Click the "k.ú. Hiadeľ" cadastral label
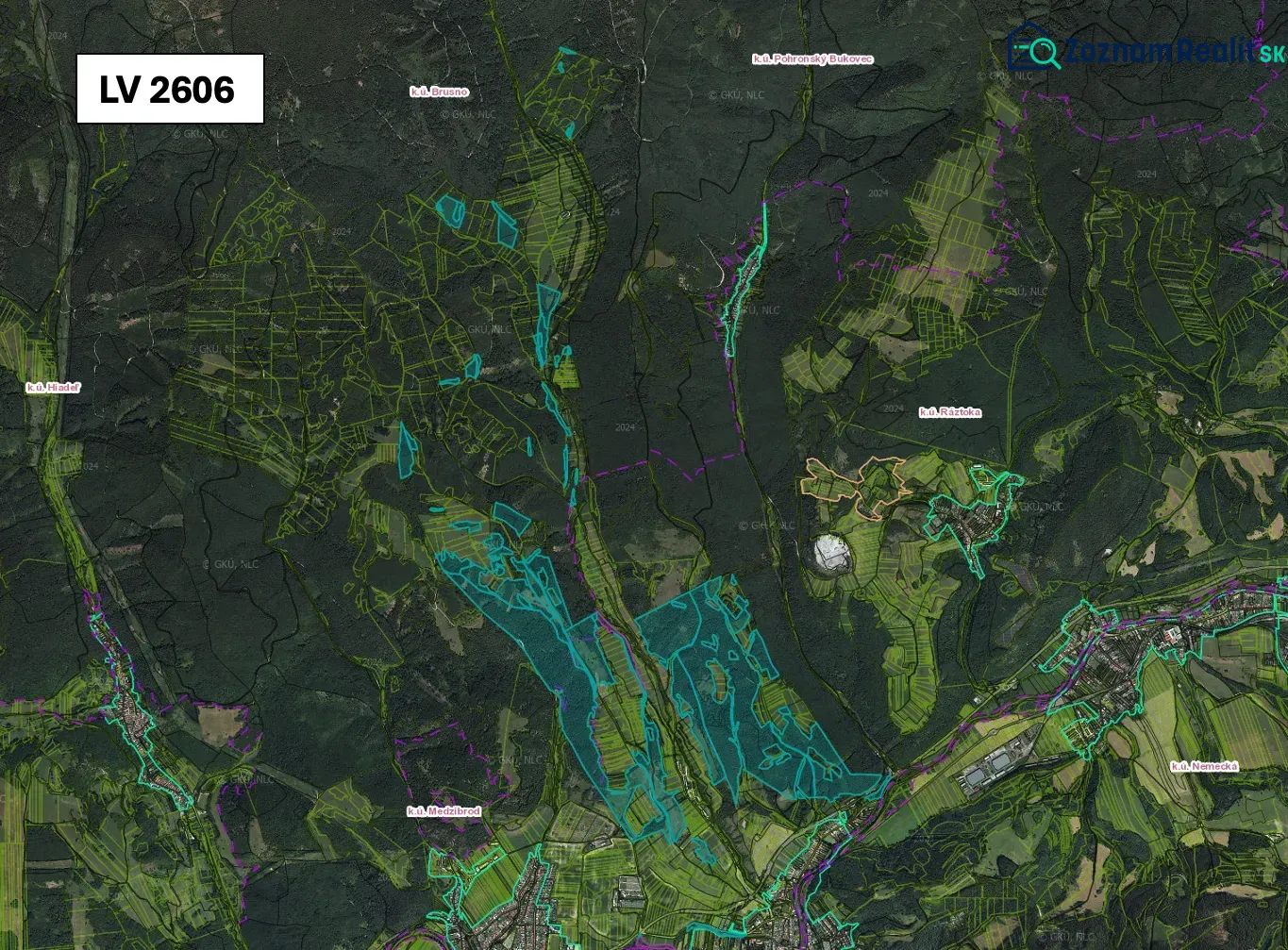1288x950 pixels. point(54,387)
